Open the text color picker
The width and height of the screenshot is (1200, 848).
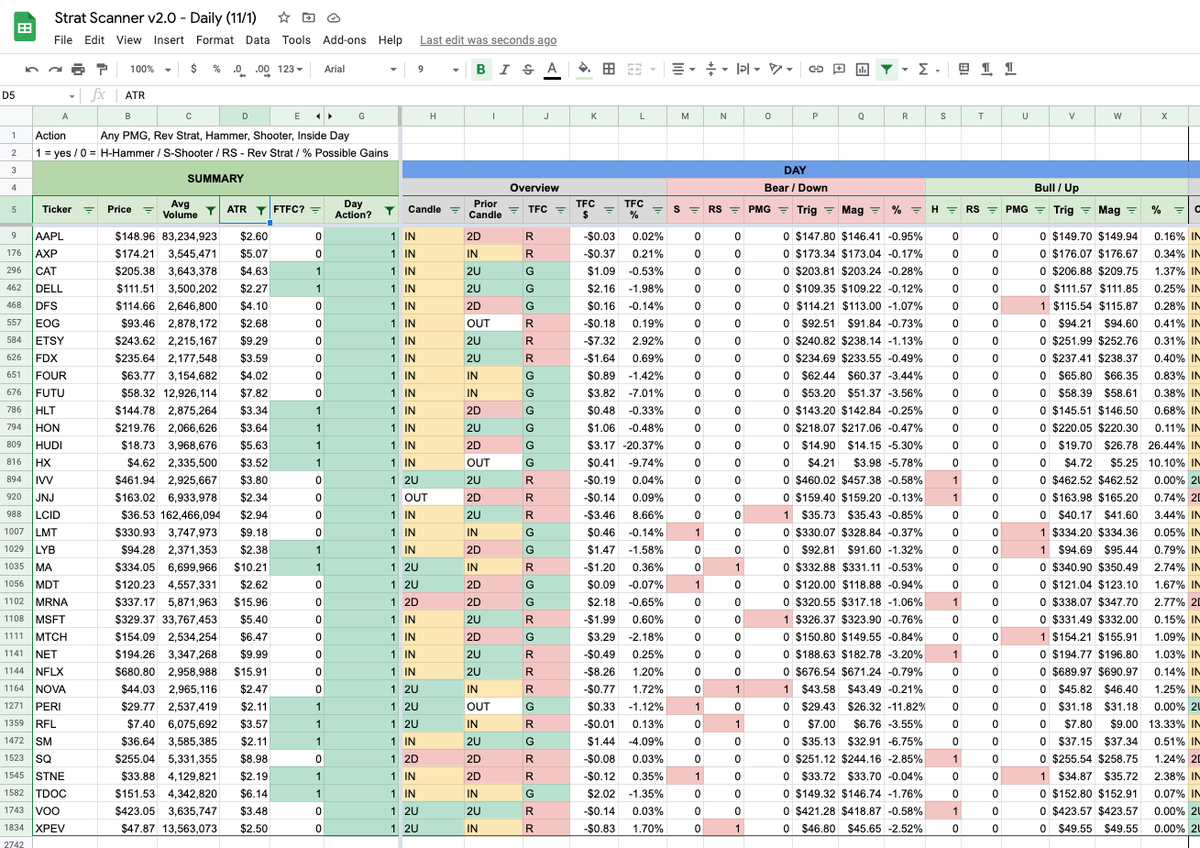click(551, 69)
